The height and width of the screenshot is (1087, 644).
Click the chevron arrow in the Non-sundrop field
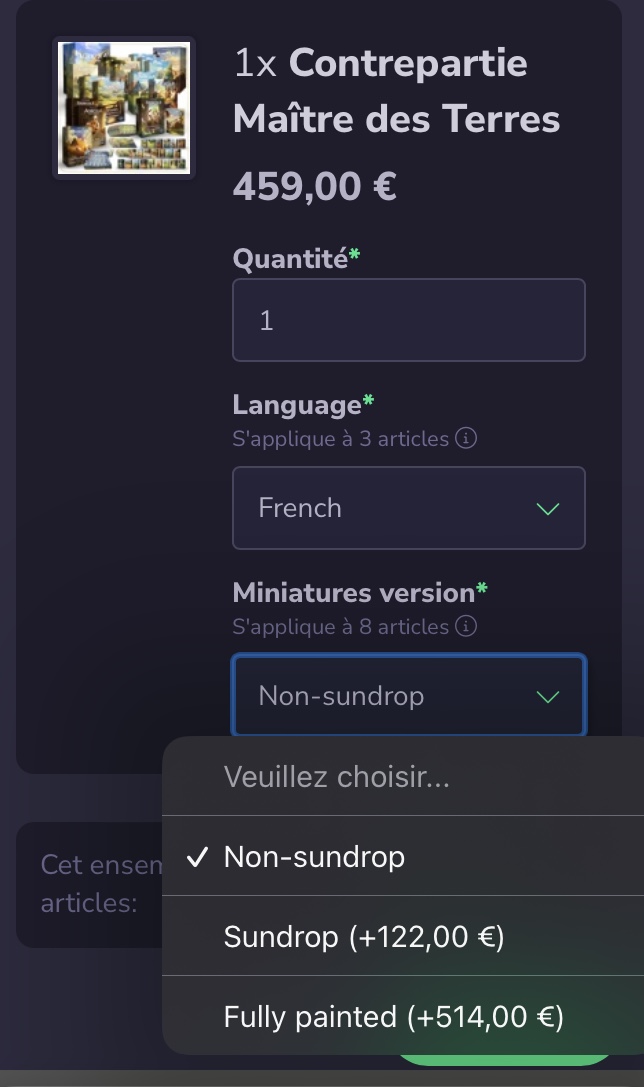point(547,697)
